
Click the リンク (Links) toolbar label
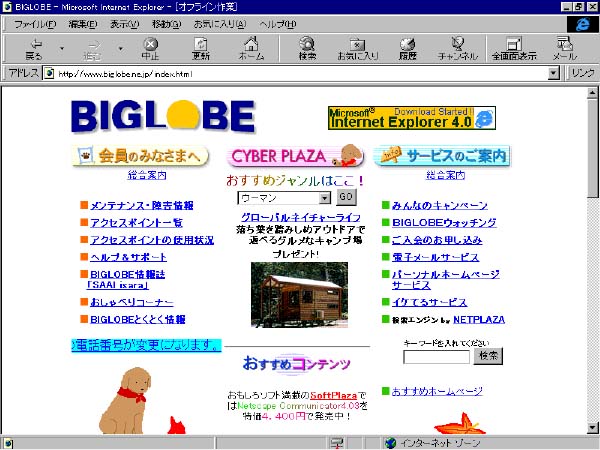coord(583,73)
